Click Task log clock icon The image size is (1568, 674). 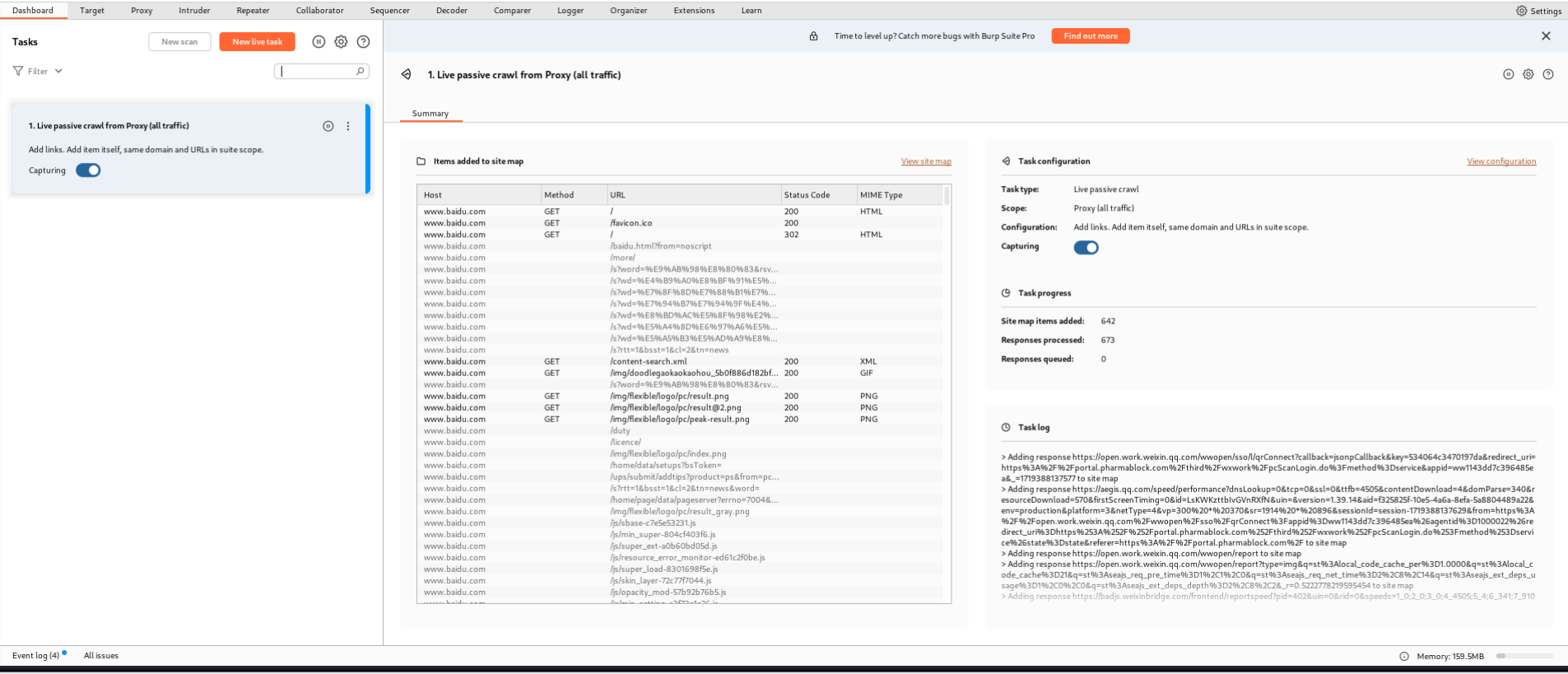[1006, 427]
